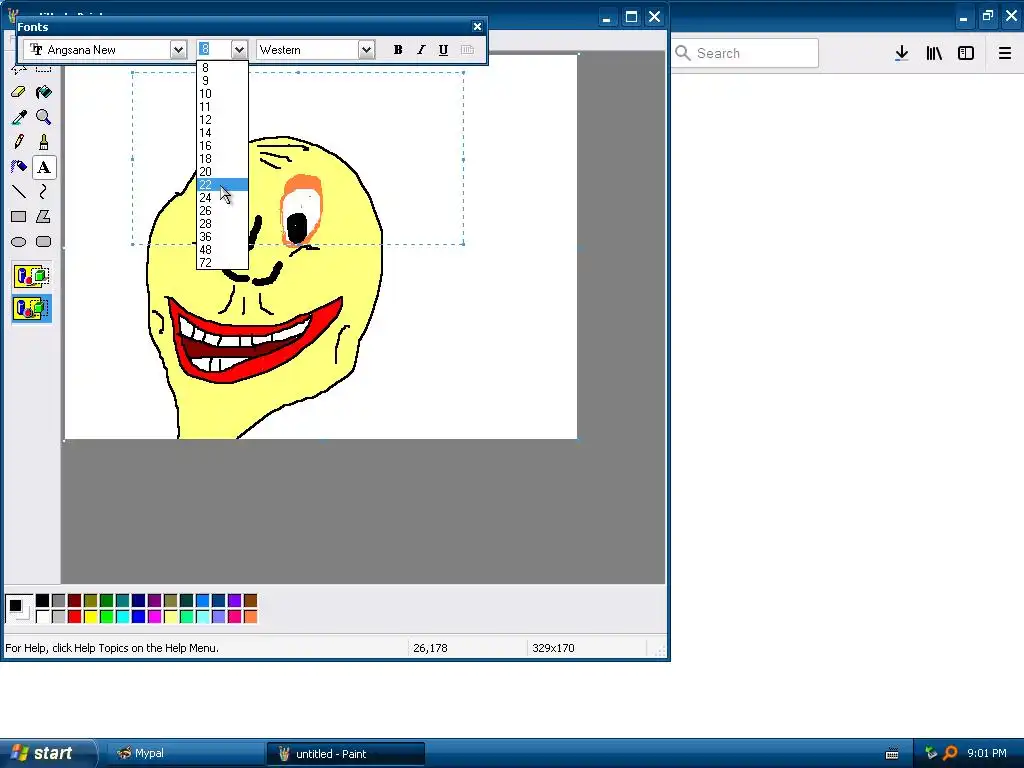Pick the bright yellow palette color

(90, 616)
